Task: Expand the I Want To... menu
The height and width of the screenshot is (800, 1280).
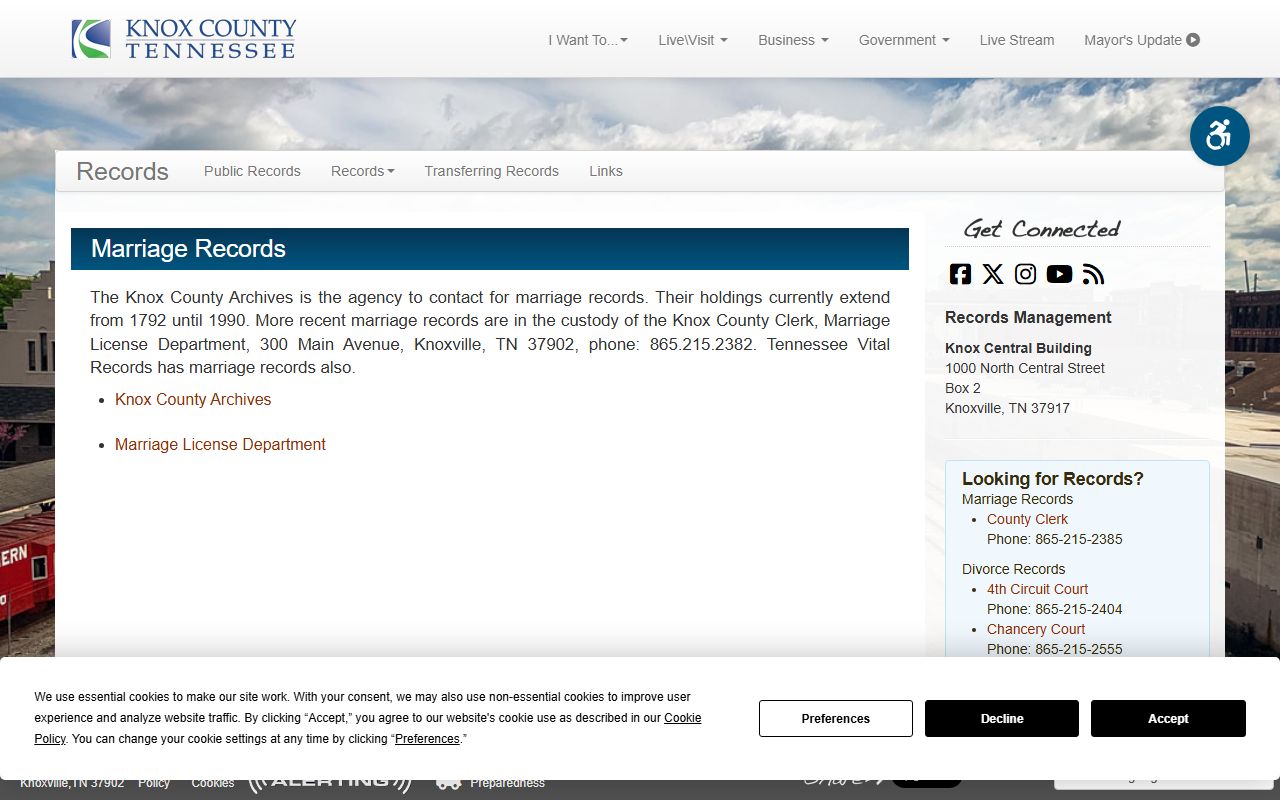Action: tap(588, 40)
